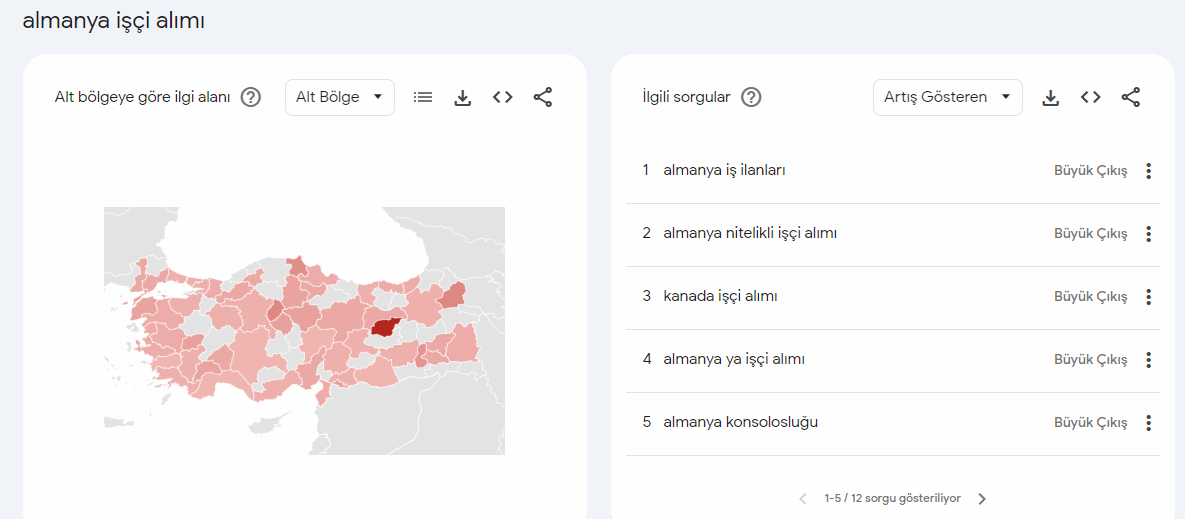The height and width of the screenshot is (519, 1185).
Task: Select the darkest red province on the map
Action: (x=385, y=327)
